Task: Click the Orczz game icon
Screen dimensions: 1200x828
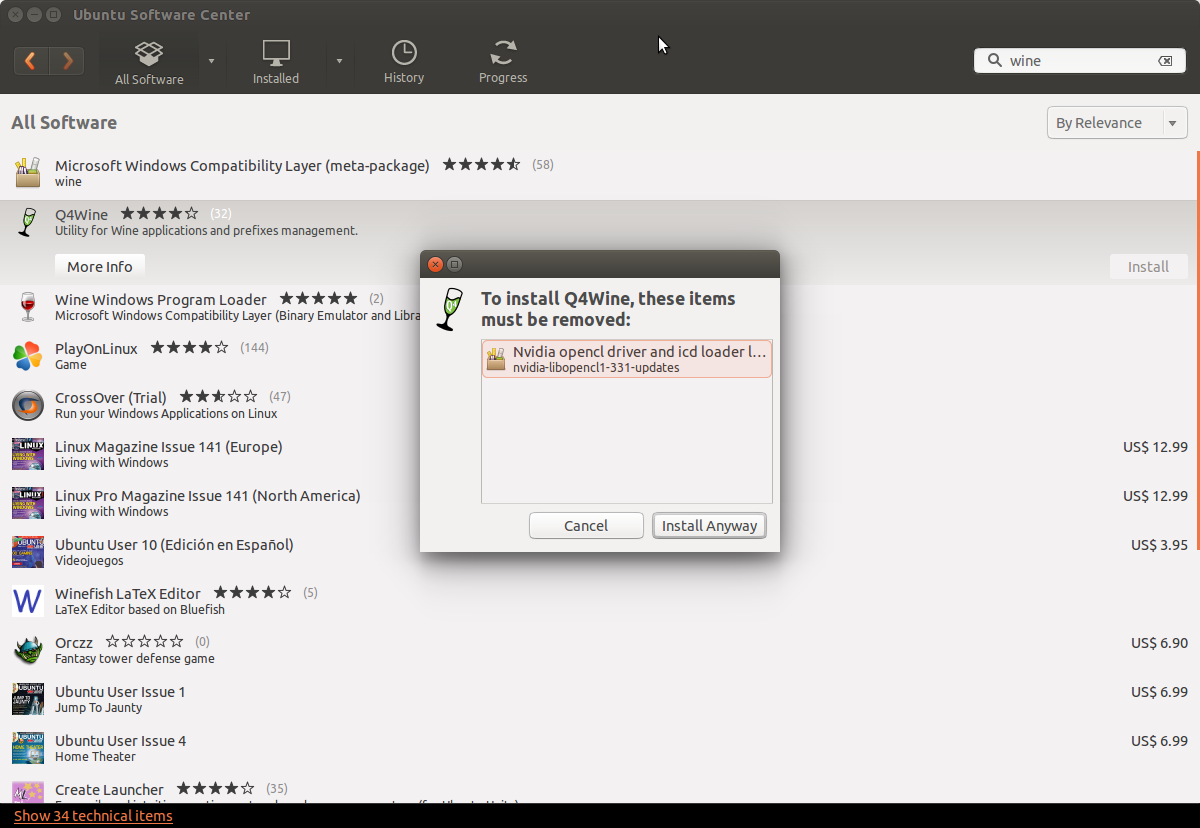Action: click(27, 650)
